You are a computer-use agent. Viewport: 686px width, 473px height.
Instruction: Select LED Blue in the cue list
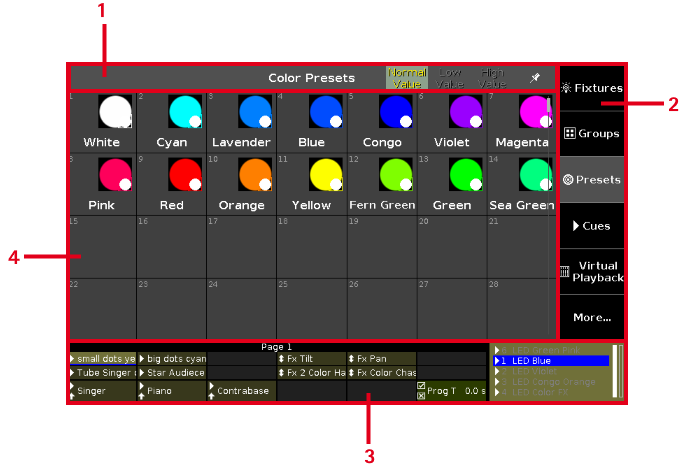[551, 360]
